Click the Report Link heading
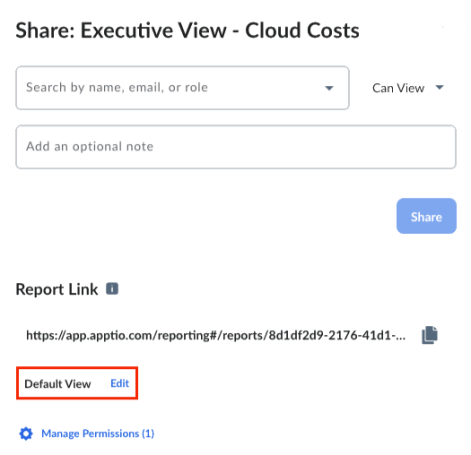Viewport: 471px width, 455px height. point(57,289)
